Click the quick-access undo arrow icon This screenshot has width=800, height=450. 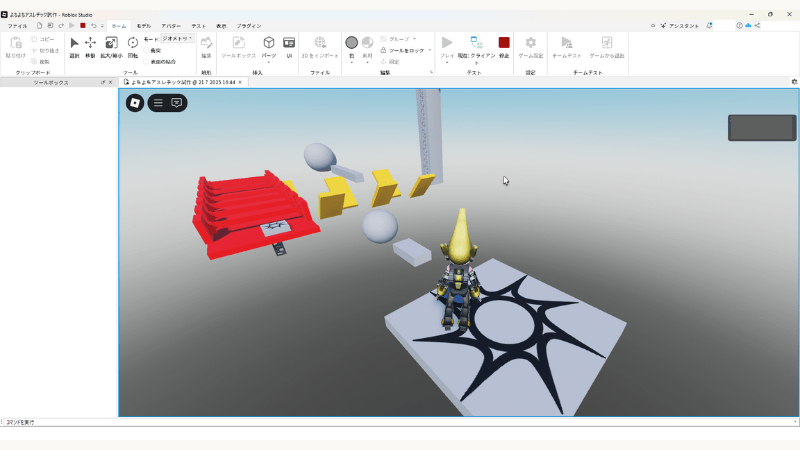[x=93, y=26]
